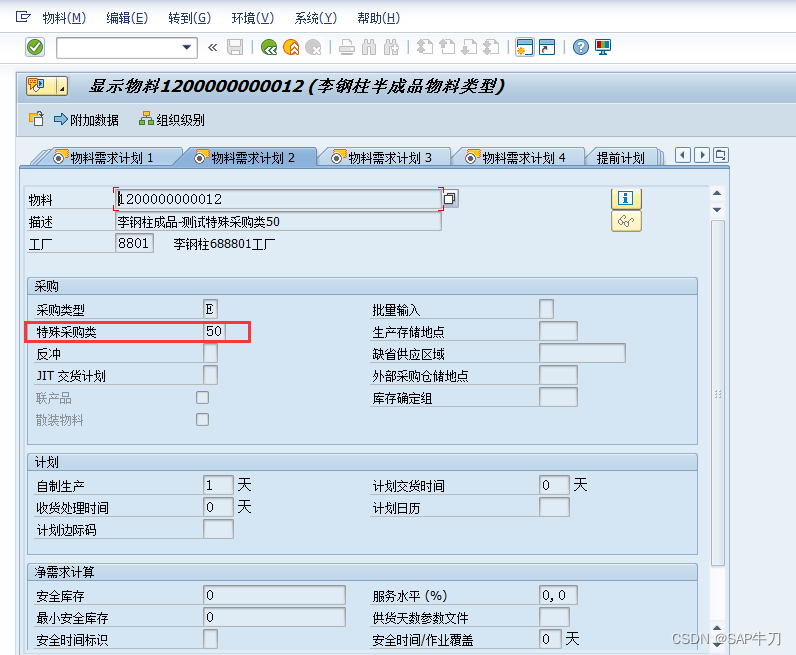
Task: Click the Create New Session icon
Action: pyautogui.click(x=524, y=48)
